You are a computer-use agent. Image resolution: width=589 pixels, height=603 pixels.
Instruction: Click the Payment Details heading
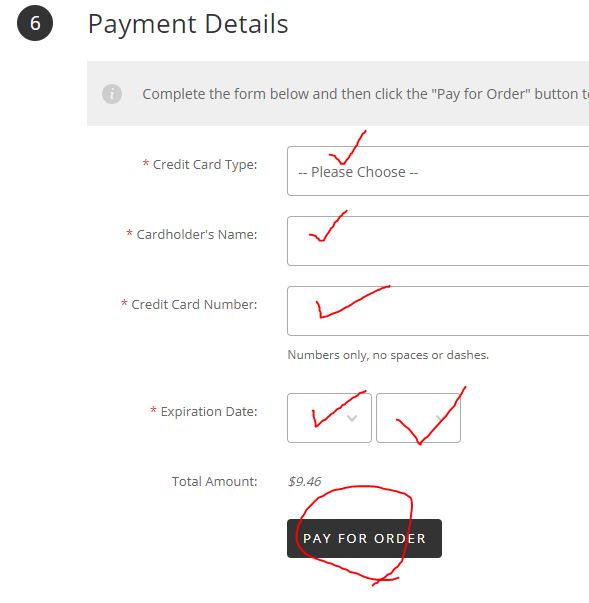(188, 24)
